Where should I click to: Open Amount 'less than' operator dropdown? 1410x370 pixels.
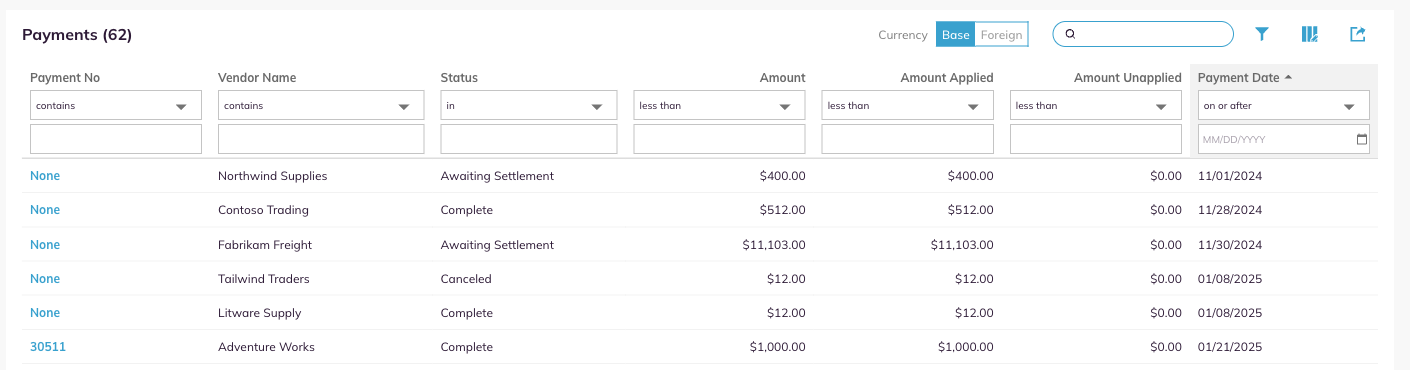pos(719,105)
